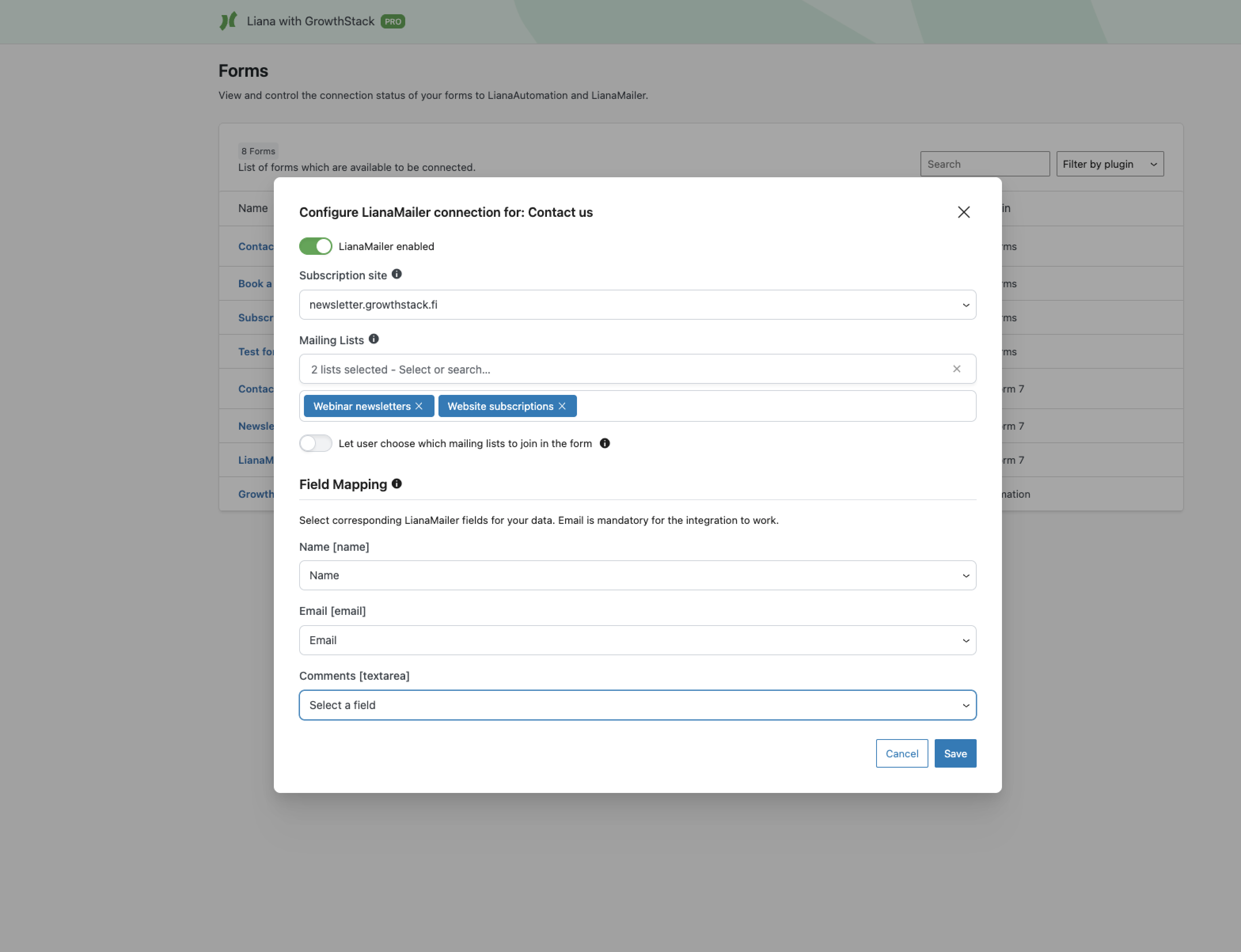This screenshot has height=952, width=1241.
Task: Click the Name column header
Action: (x=253, y=208)
